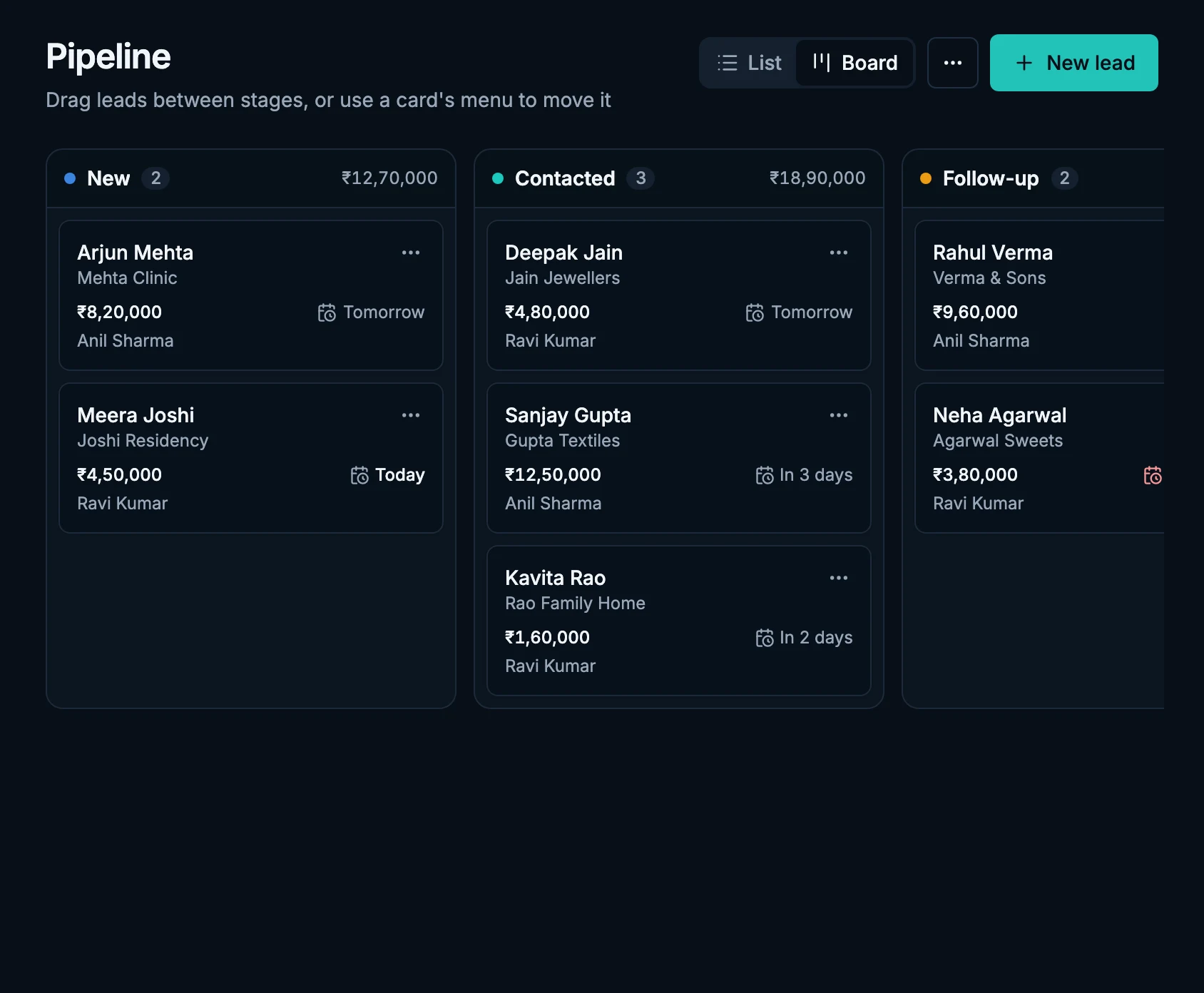Click ₹12,50,000 deal value
The image size is (1204, 993).
(553, 475)
